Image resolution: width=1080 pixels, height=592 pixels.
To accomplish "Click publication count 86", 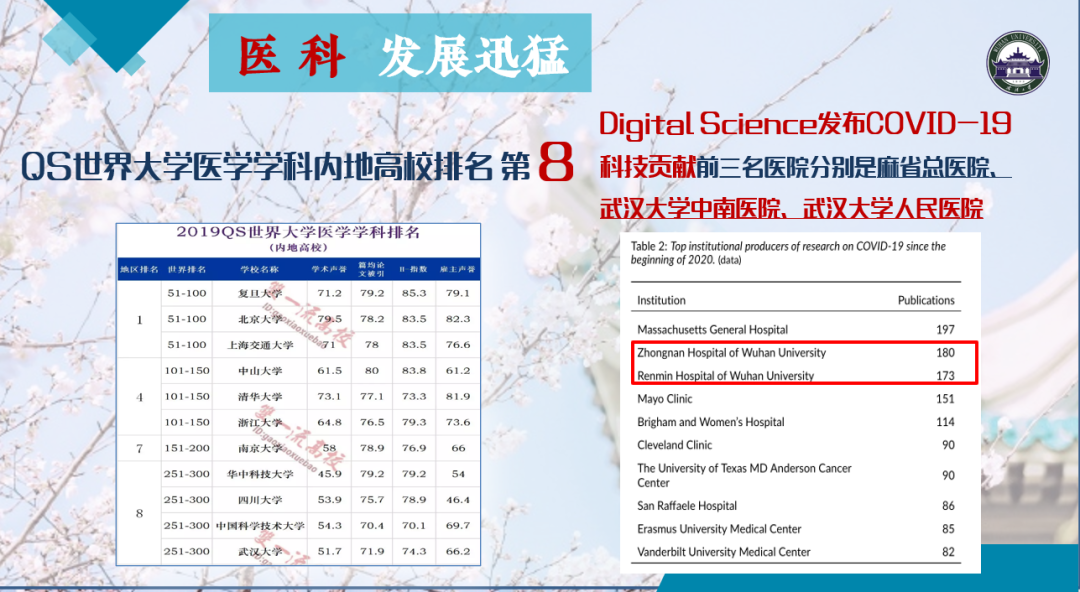I will point(948,506).
